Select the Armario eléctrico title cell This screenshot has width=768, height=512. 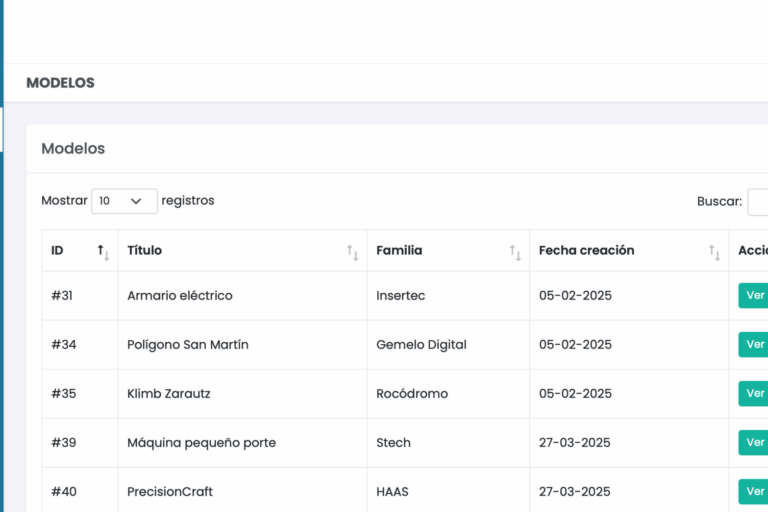(180, 296)
